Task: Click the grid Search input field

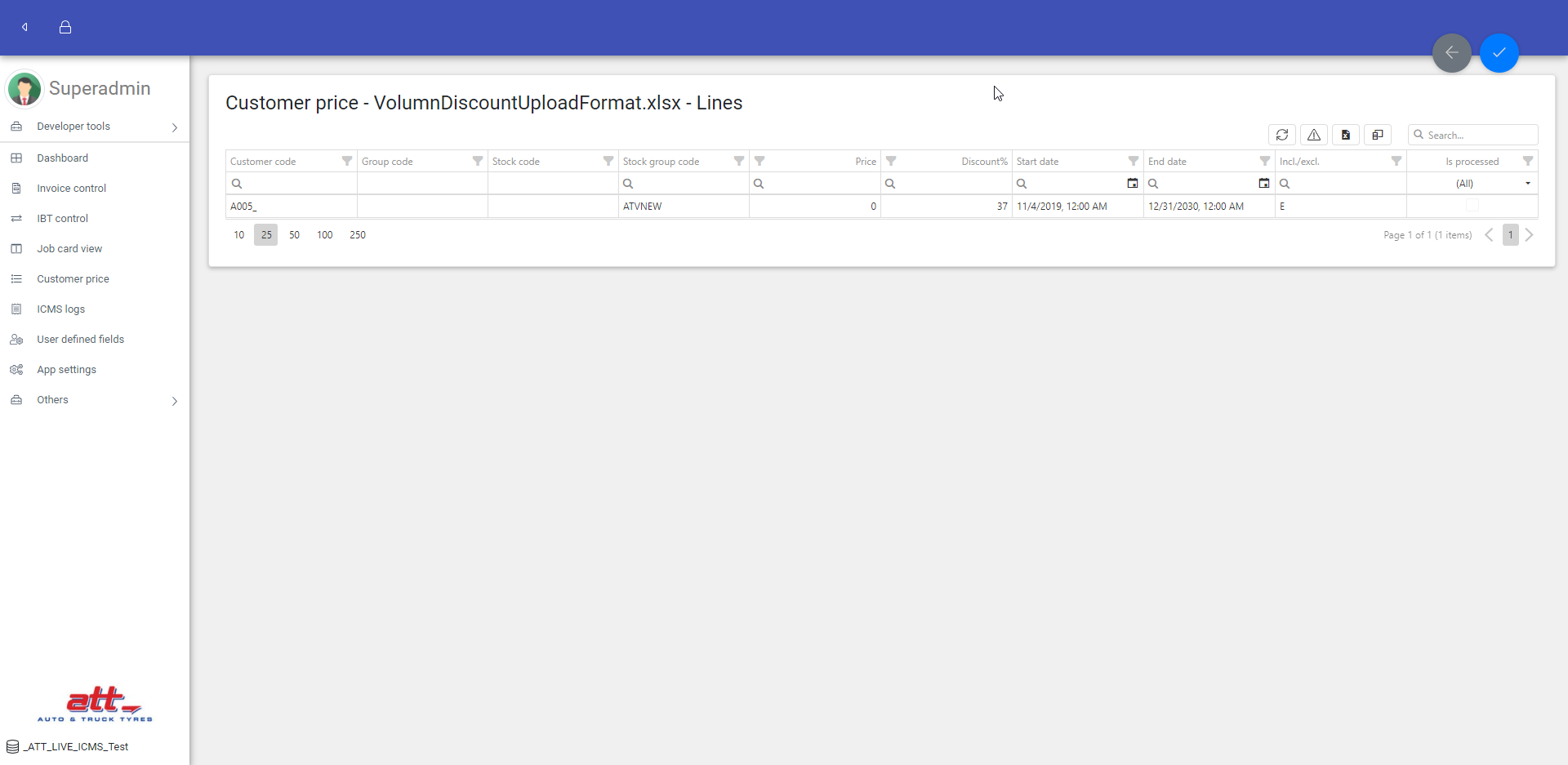Action: (1480, 135)
